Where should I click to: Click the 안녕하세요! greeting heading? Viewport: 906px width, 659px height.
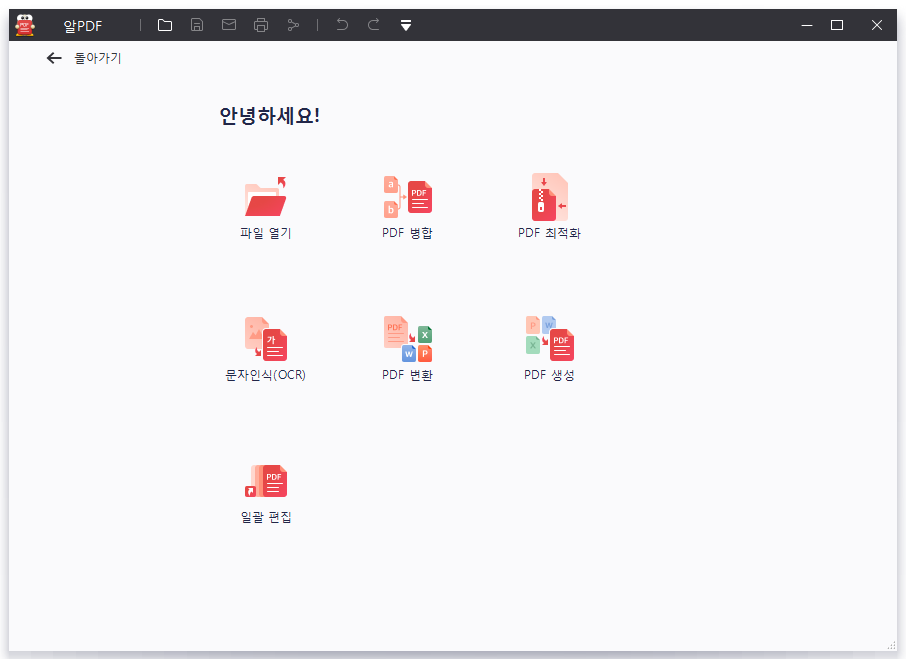[x=269, y=116]
